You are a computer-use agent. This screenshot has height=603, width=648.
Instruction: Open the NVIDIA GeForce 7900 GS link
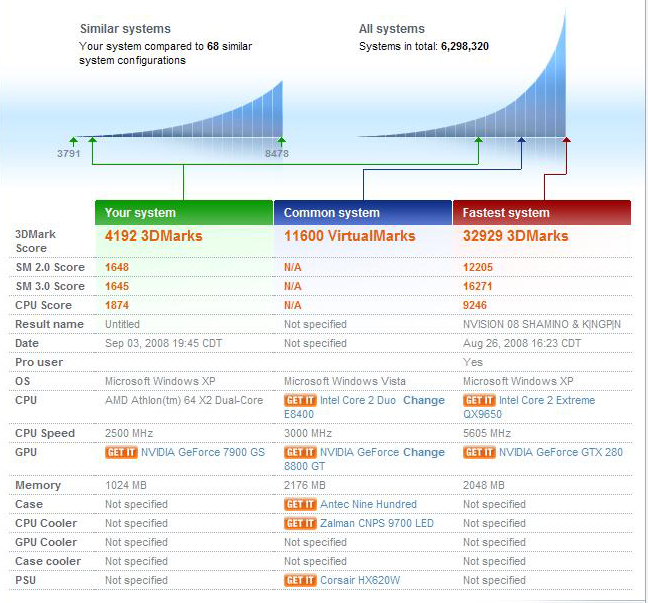[203, 452]
